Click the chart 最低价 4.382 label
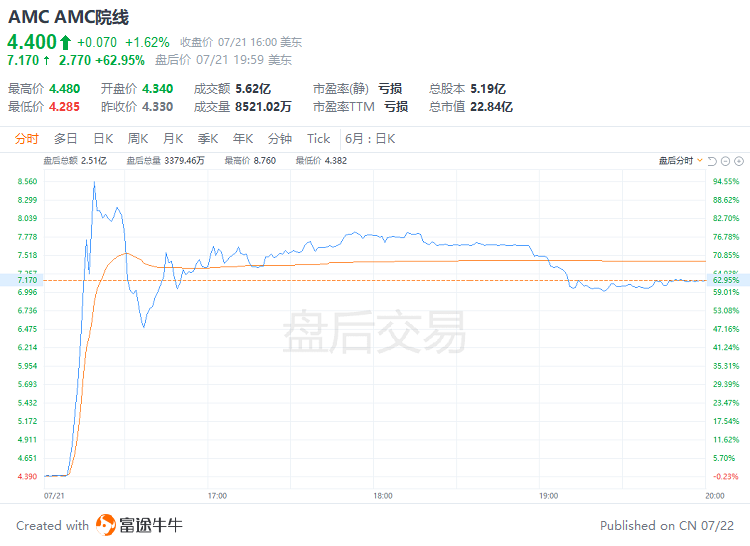 pos(321,161)
